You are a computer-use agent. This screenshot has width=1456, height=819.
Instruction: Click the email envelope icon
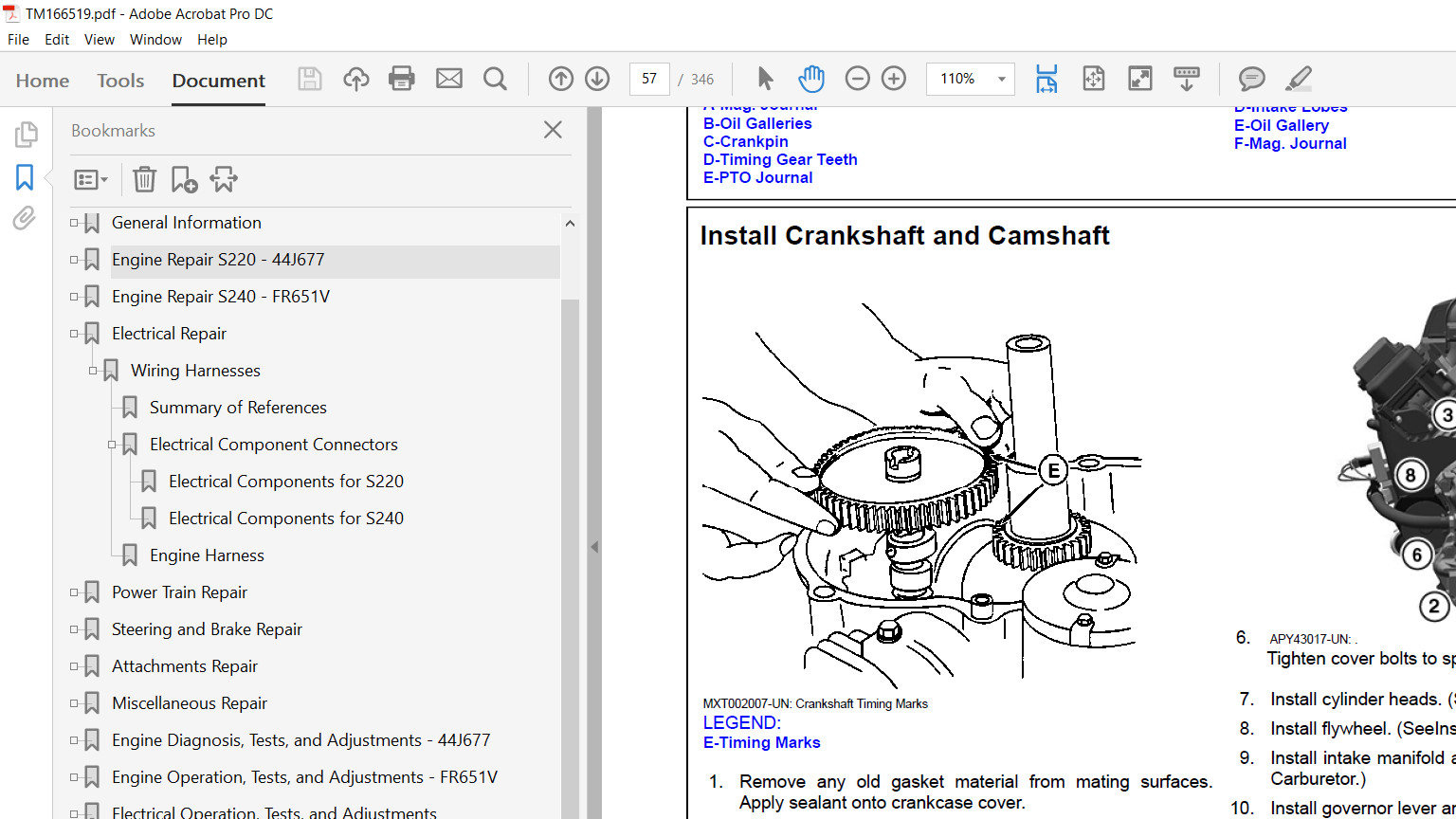(x=449, y=79)
